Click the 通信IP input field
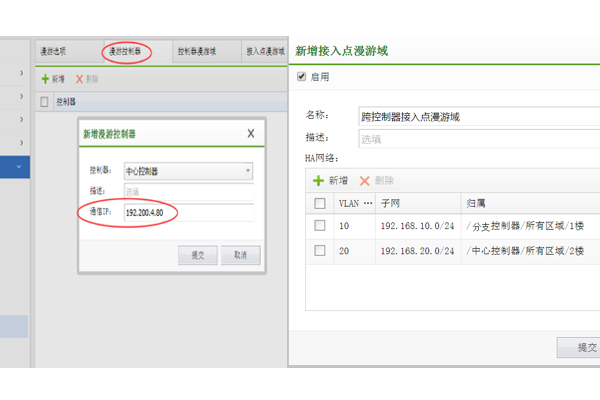 (x=186, y=212)
